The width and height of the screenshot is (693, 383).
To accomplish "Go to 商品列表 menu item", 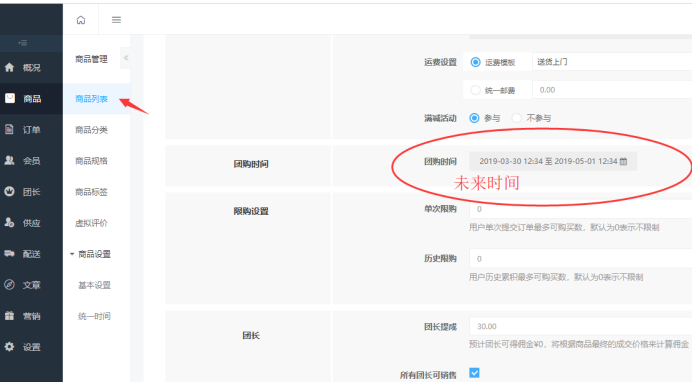I will (x=91, y=99).
